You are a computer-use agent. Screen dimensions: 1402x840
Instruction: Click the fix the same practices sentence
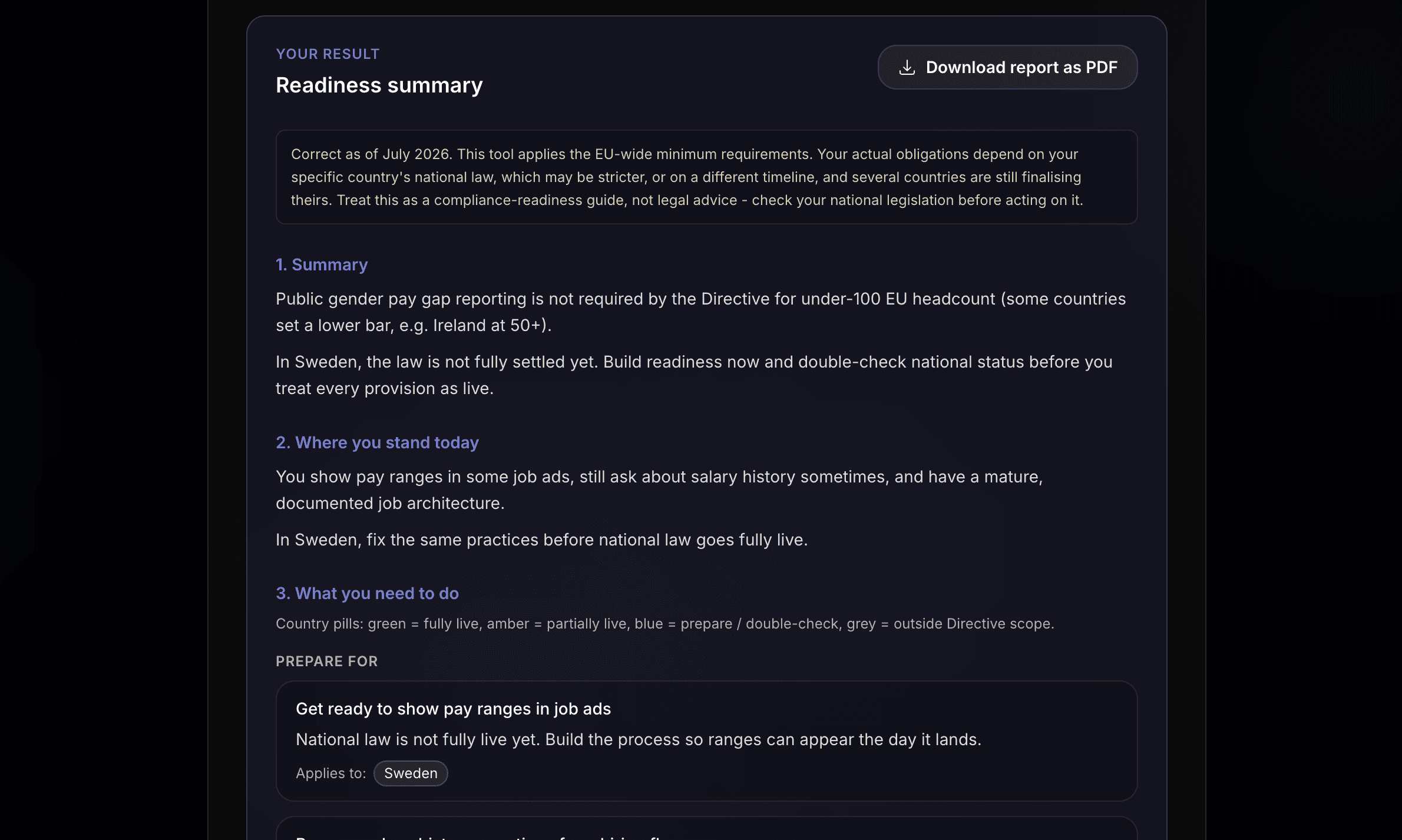click(541, 540)
